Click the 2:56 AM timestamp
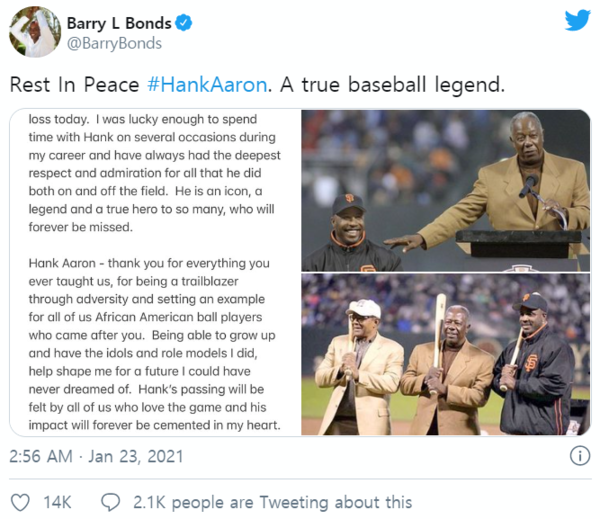This screenshot has width=600, height=519. click(x=41, y=457)
